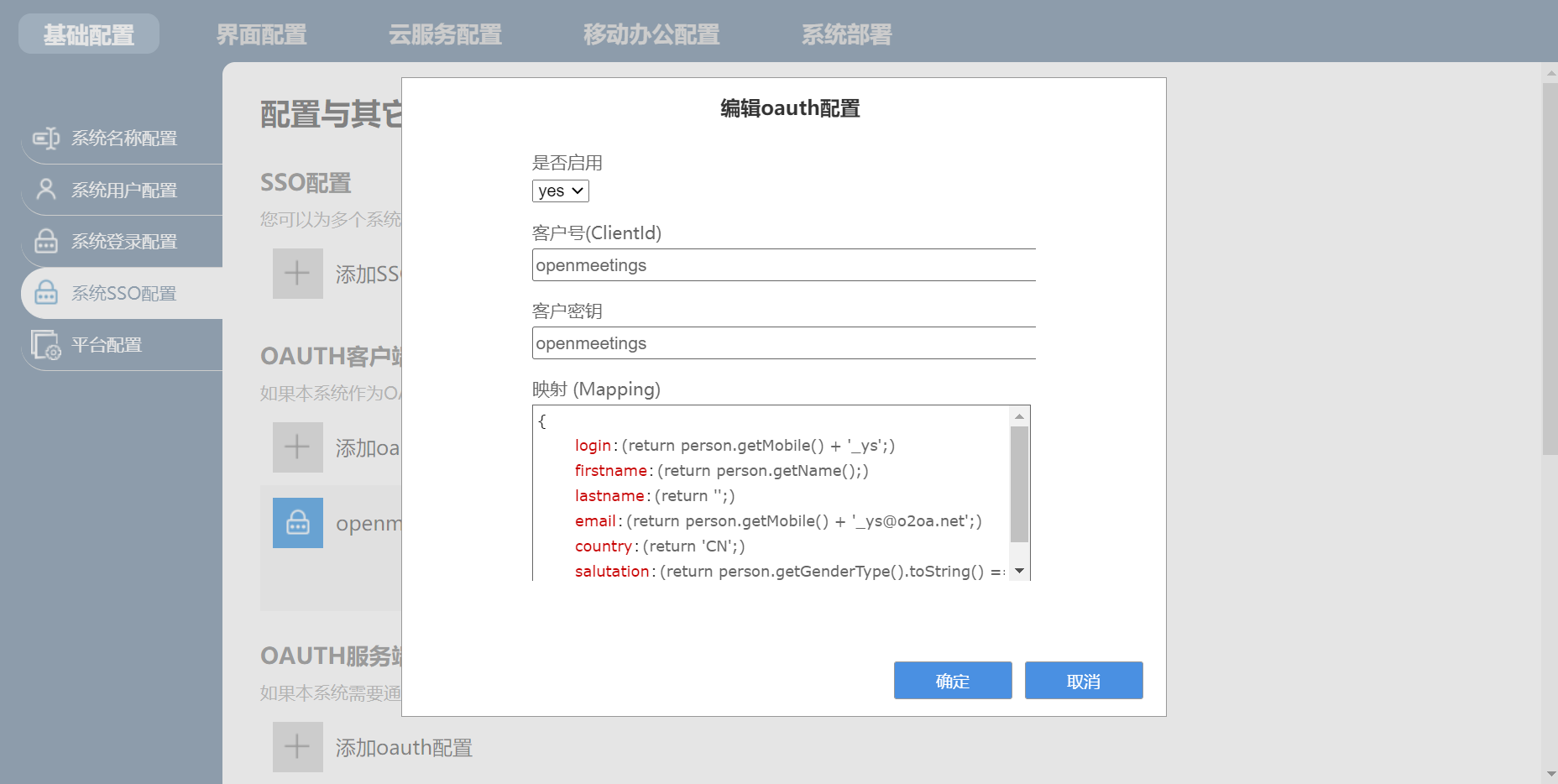The image size is (1558, 784).
Task: Click the 系统用户配置 person icon
Action: click(x=46, y=190)
